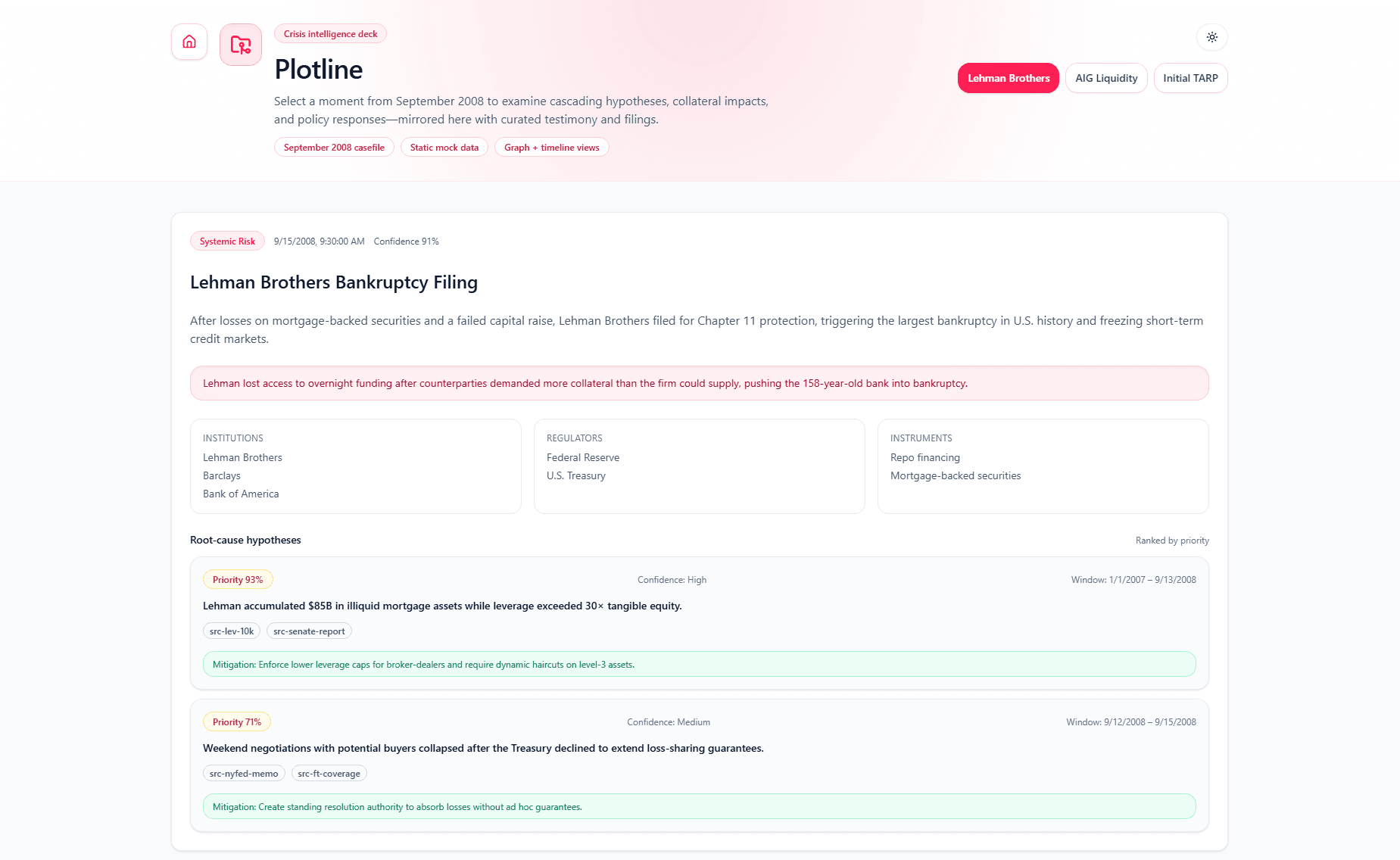1400x860 pixels.
Task: Click the src-nyfed-memo source tag
Action: point(243,773)
